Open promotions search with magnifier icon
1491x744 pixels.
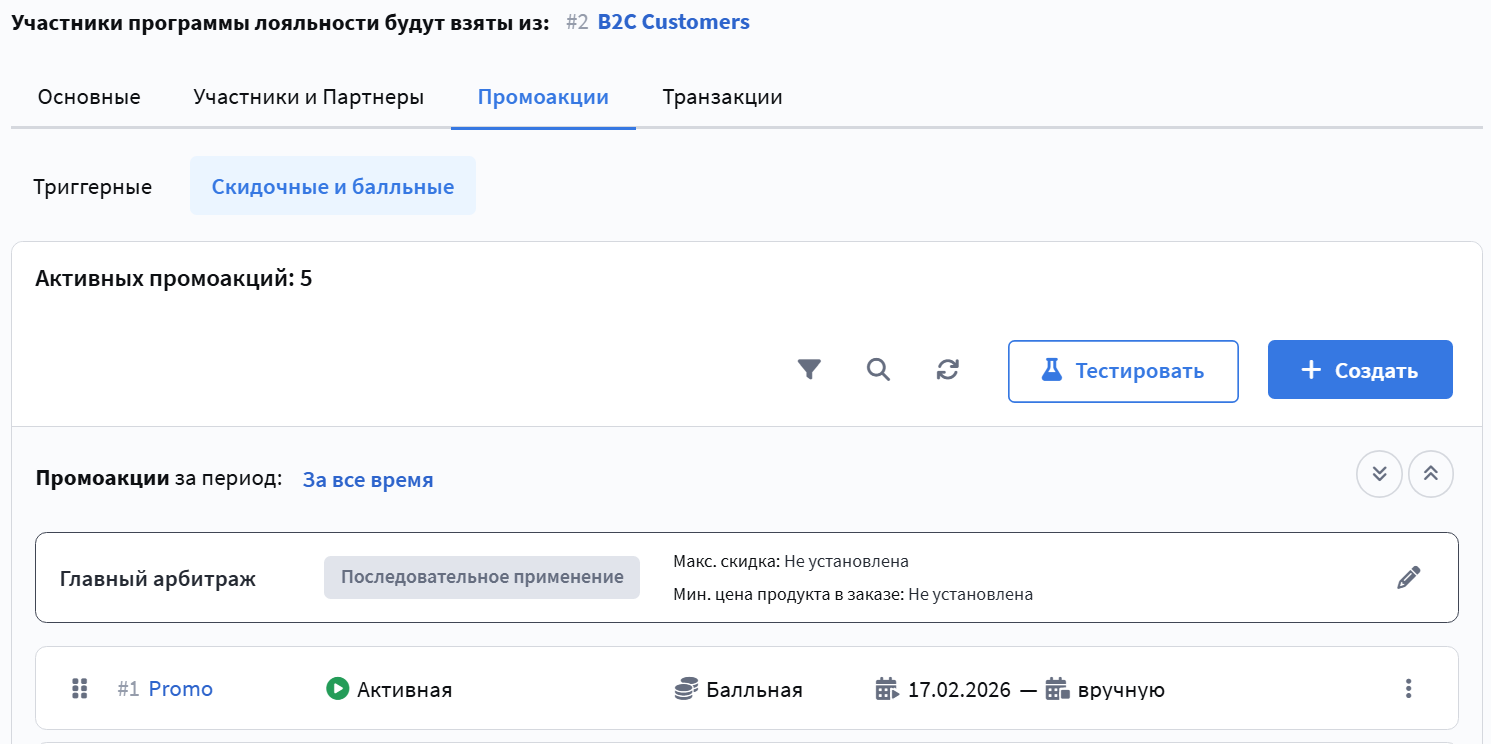pos(878,371)
